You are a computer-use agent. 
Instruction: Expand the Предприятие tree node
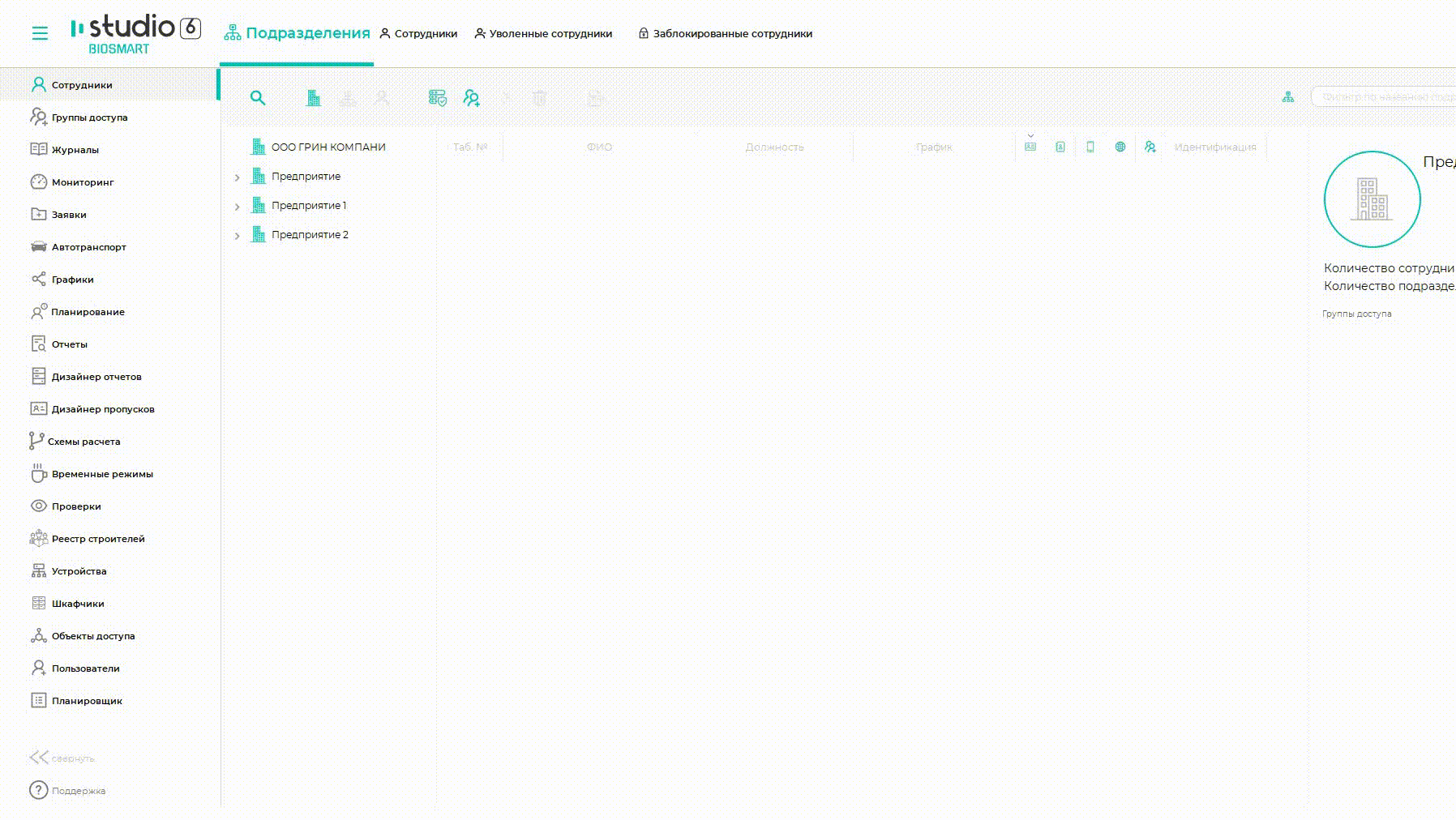click(x=237, y=177)
